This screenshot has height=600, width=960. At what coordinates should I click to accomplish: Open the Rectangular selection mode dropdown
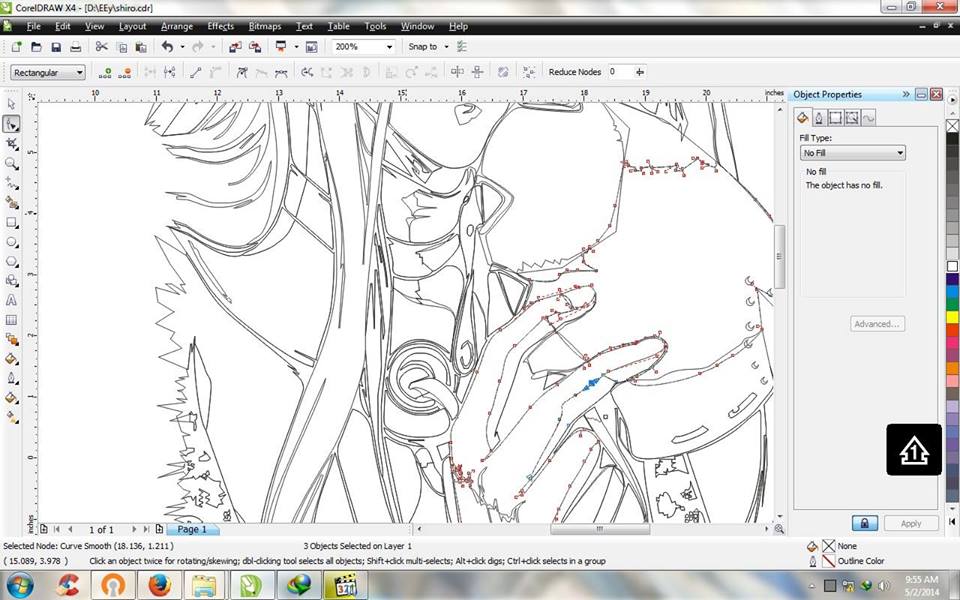point(47,72)
